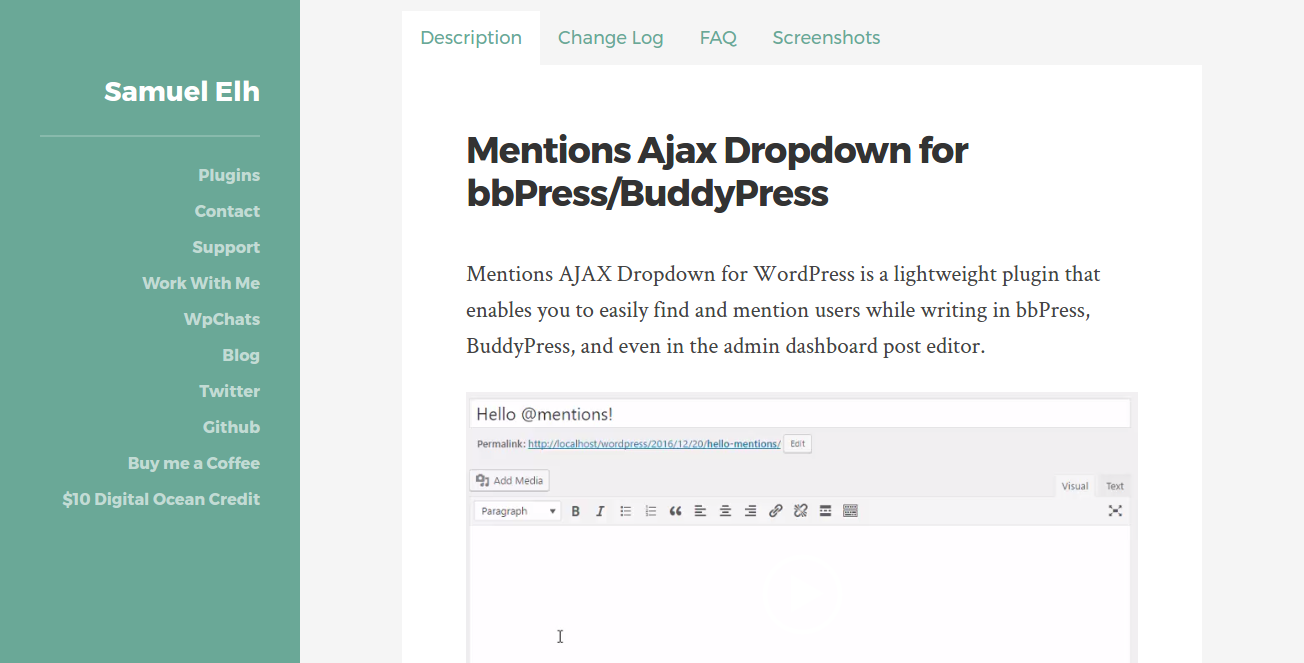Screen dimensions: 1304x663
Task: Click inside the post editor text area
Action: tap(800, 594)
